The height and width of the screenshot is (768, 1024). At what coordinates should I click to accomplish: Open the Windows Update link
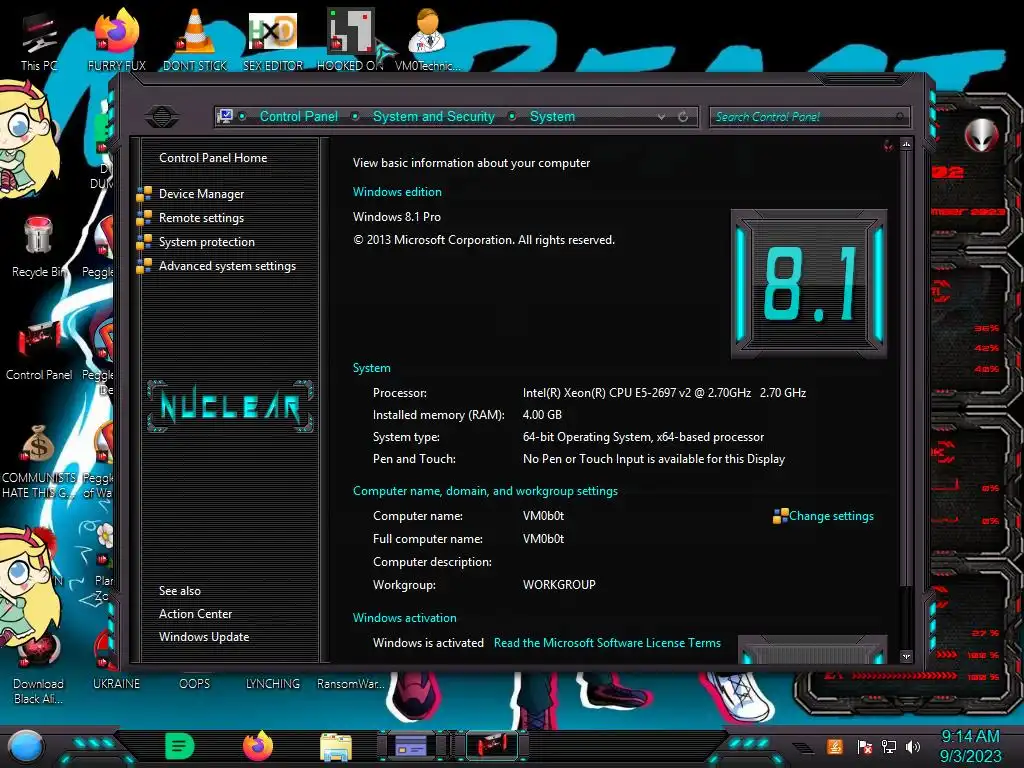(204, 637)
